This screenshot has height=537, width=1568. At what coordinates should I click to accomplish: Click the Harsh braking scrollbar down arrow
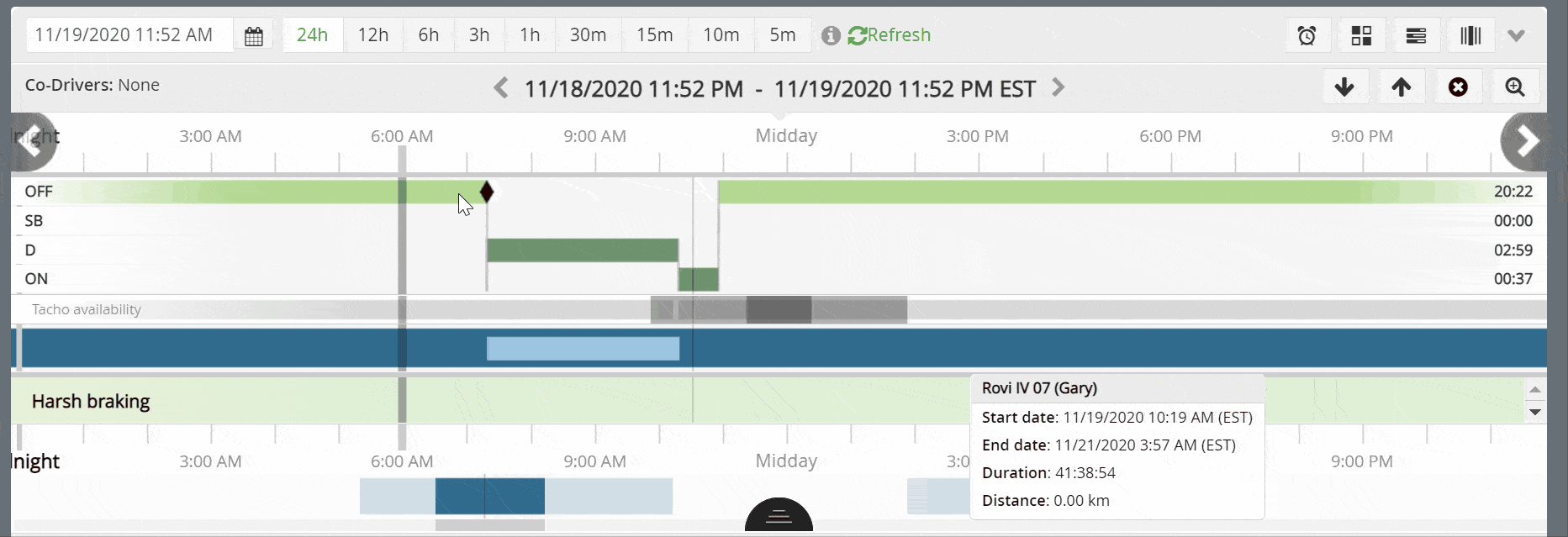(1535, 412)
